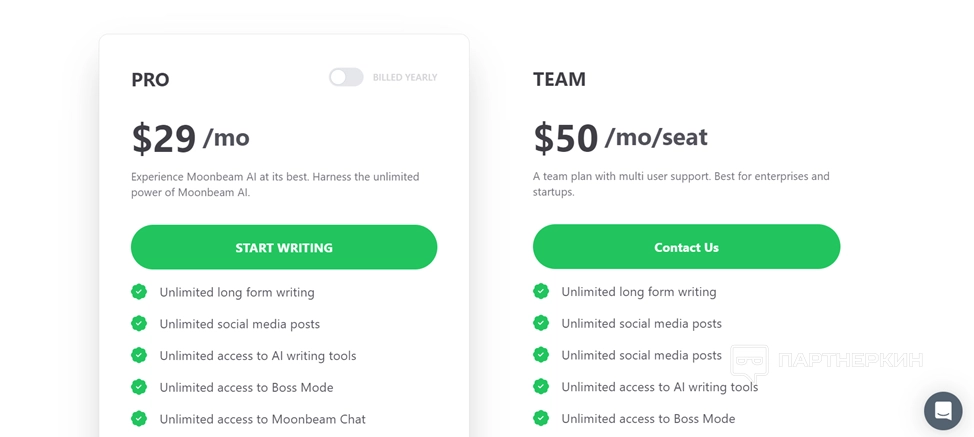Viewport: 974px width, 437px height.
Task: Toggle the Billed Yearly switch
Action: [x=346, y=77]
